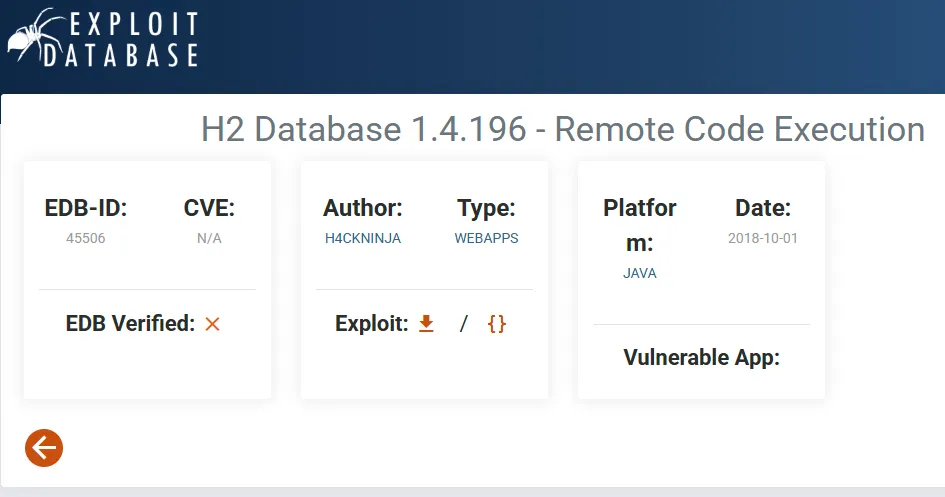
Task: Open the Exploit Database logo text
Action: coord(121,39)
